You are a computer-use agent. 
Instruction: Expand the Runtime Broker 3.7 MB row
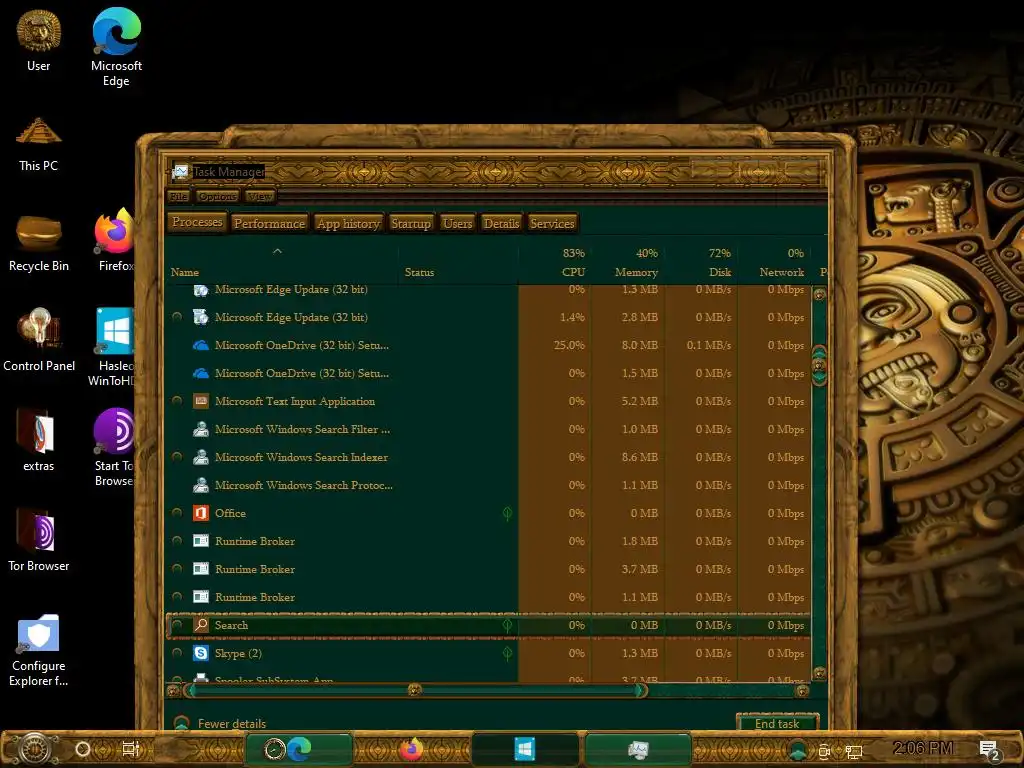pyautogui.click(x=176, y=569)
